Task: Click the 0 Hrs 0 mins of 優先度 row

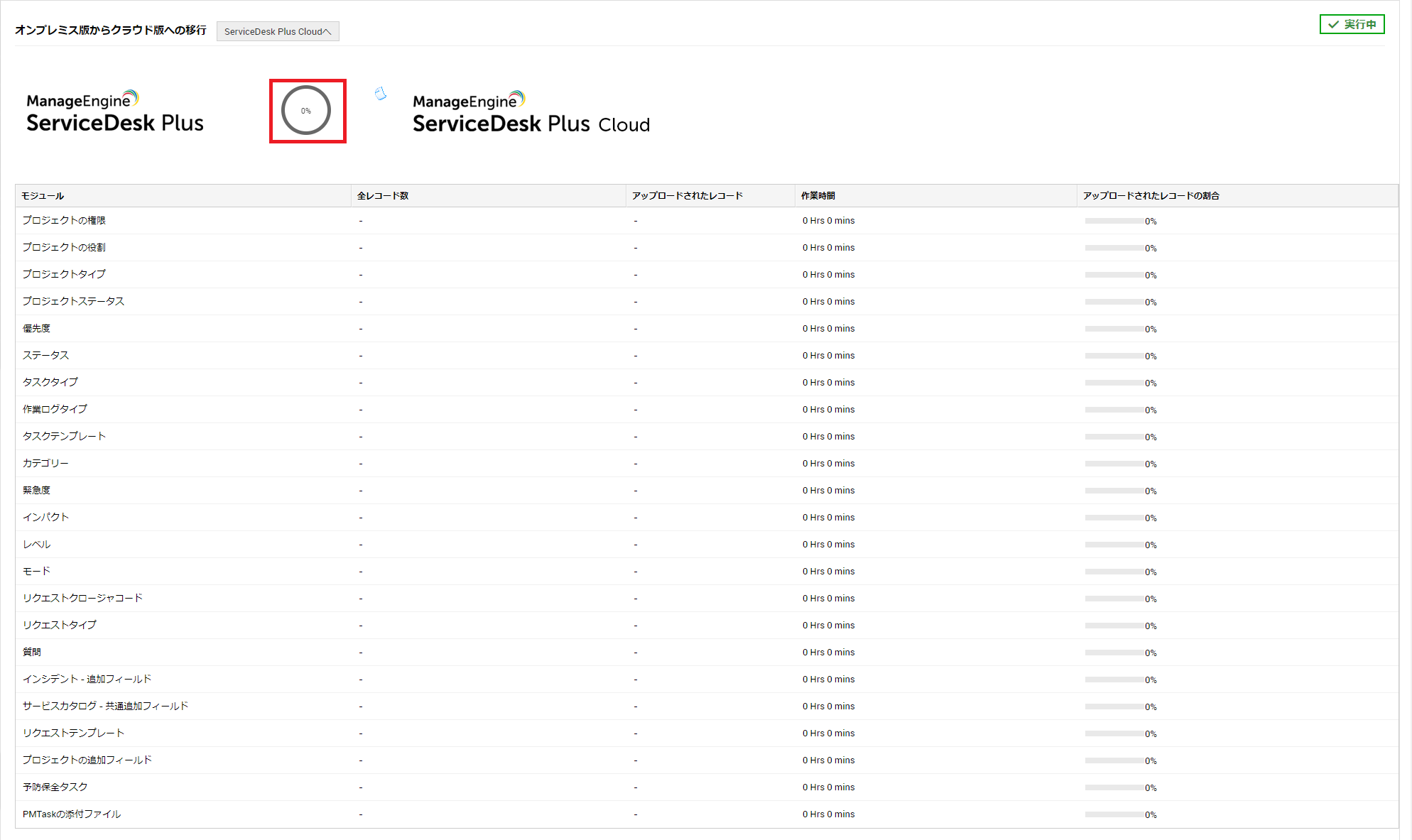Action: pyautogui.click(x=828, y=329)
